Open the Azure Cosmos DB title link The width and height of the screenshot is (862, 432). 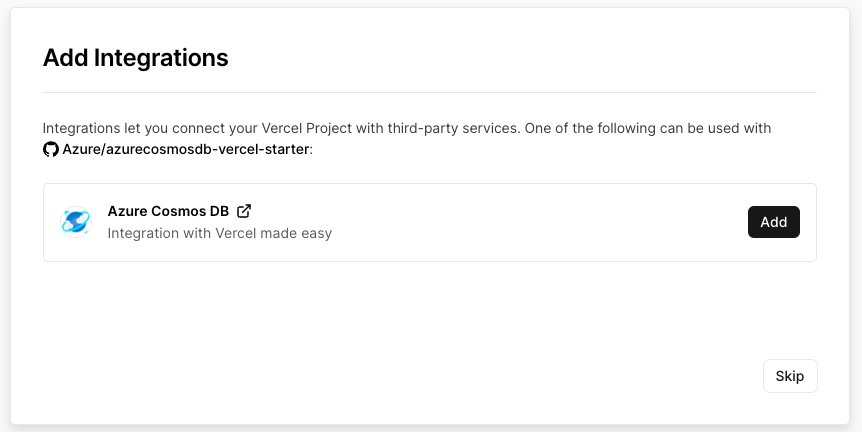point(168,211)
